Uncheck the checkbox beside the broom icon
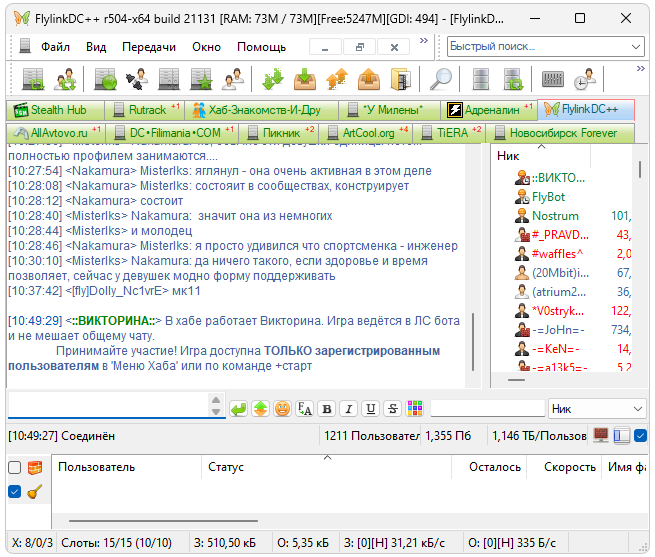 pos(14,491)
